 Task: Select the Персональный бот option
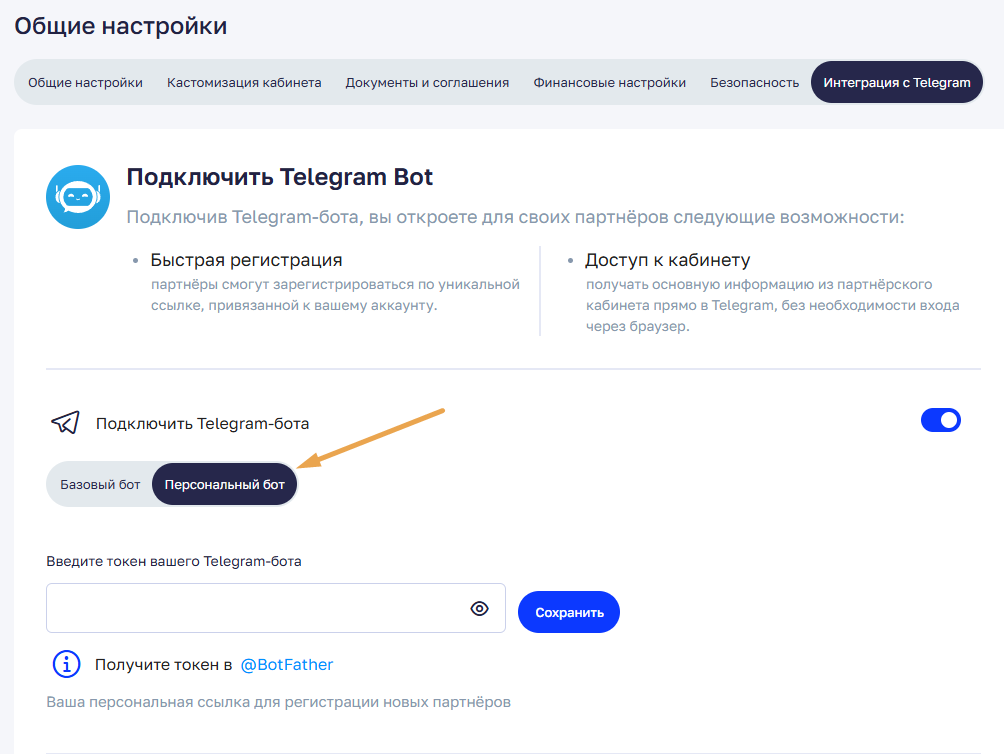pyautogui.click(x=225, y=485)
